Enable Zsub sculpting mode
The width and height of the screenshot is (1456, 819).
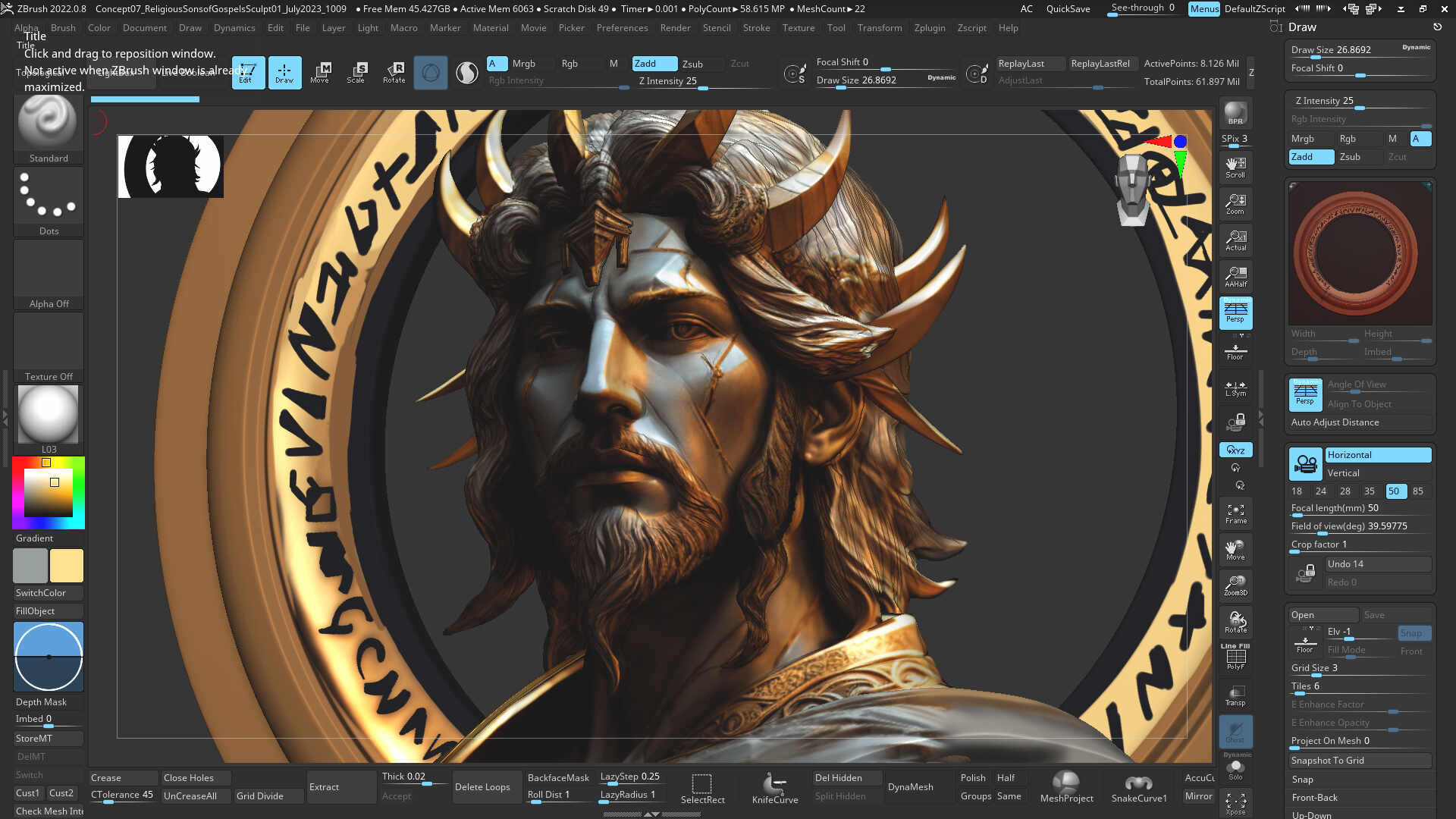(692, 64)
